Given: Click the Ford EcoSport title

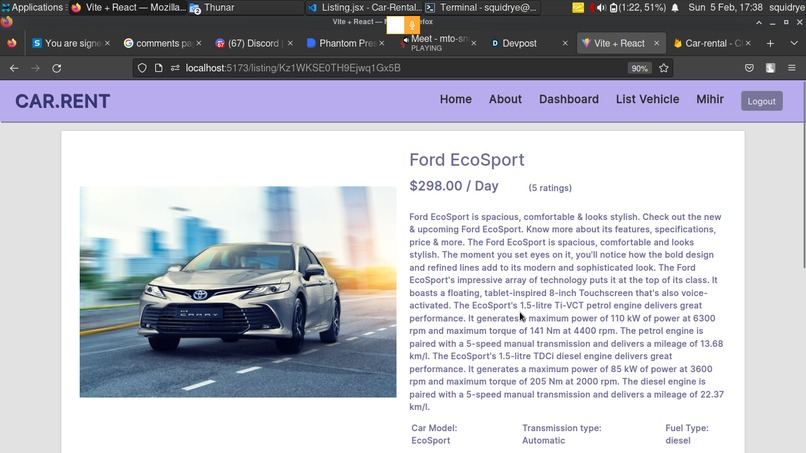Looking at the screenshot, I should click(x=467, y=160).
